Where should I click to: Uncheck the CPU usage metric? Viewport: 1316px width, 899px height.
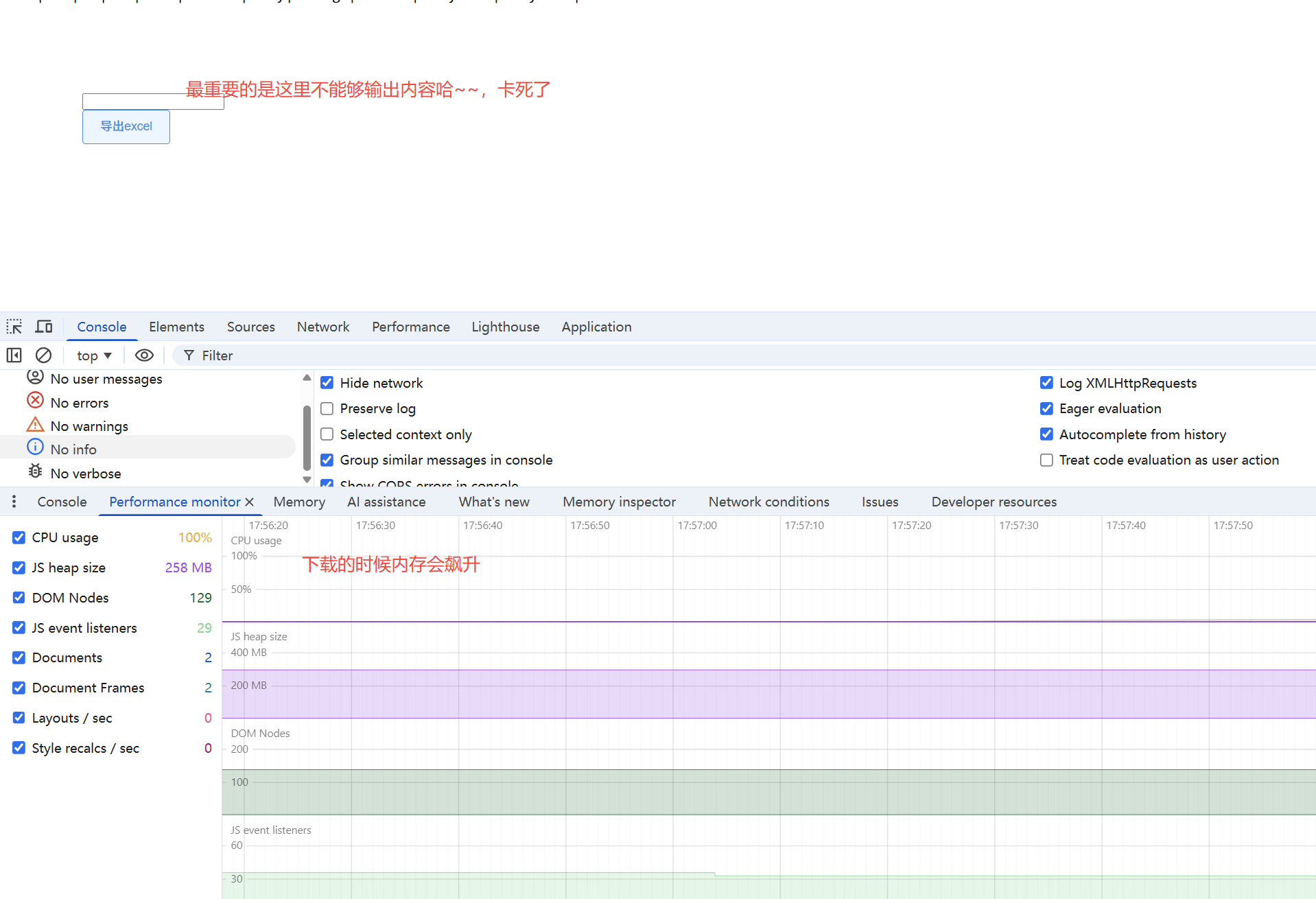coord(19,537)
